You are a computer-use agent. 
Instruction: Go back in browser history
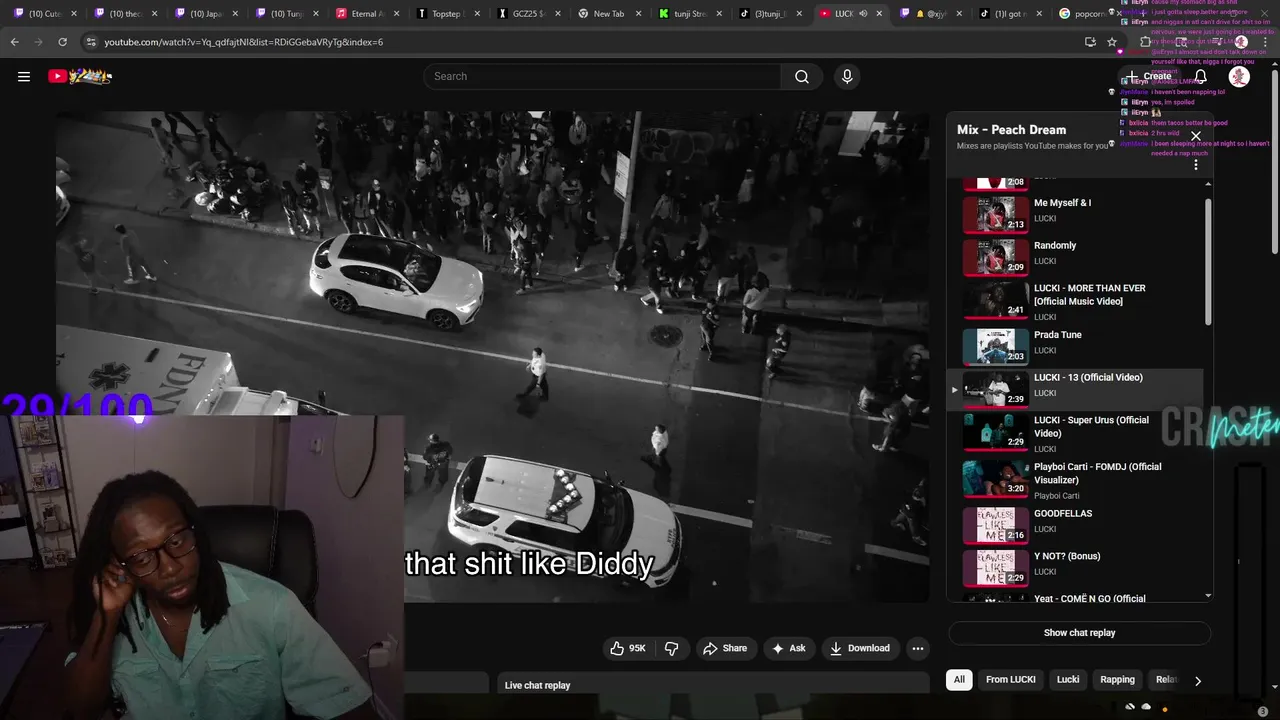pos(14,42)
